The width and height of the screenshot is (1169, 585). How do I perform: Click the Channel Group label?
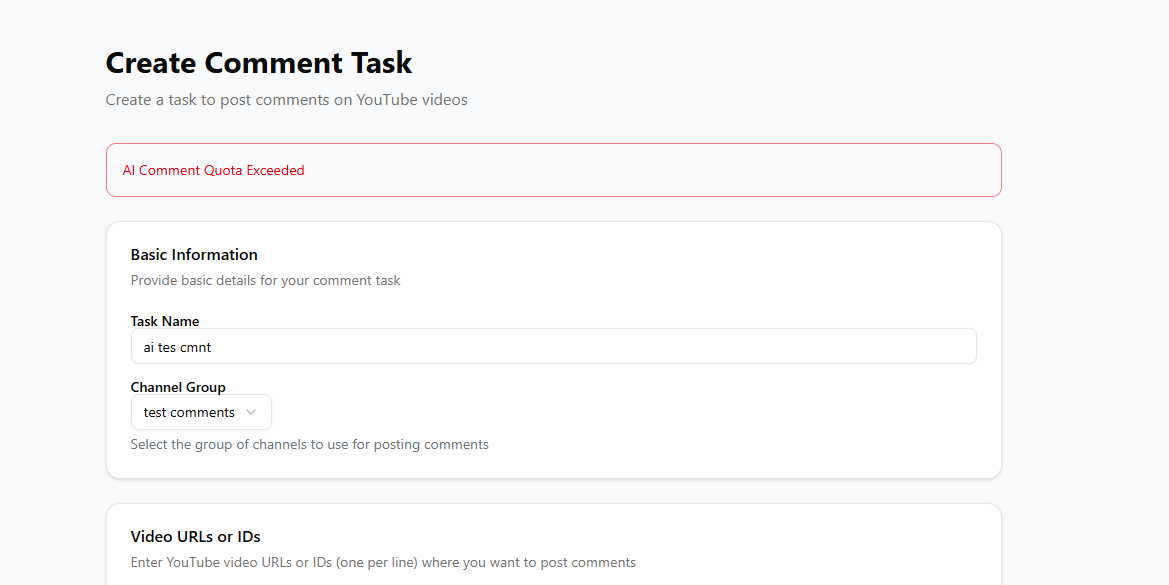coord(177,388)
